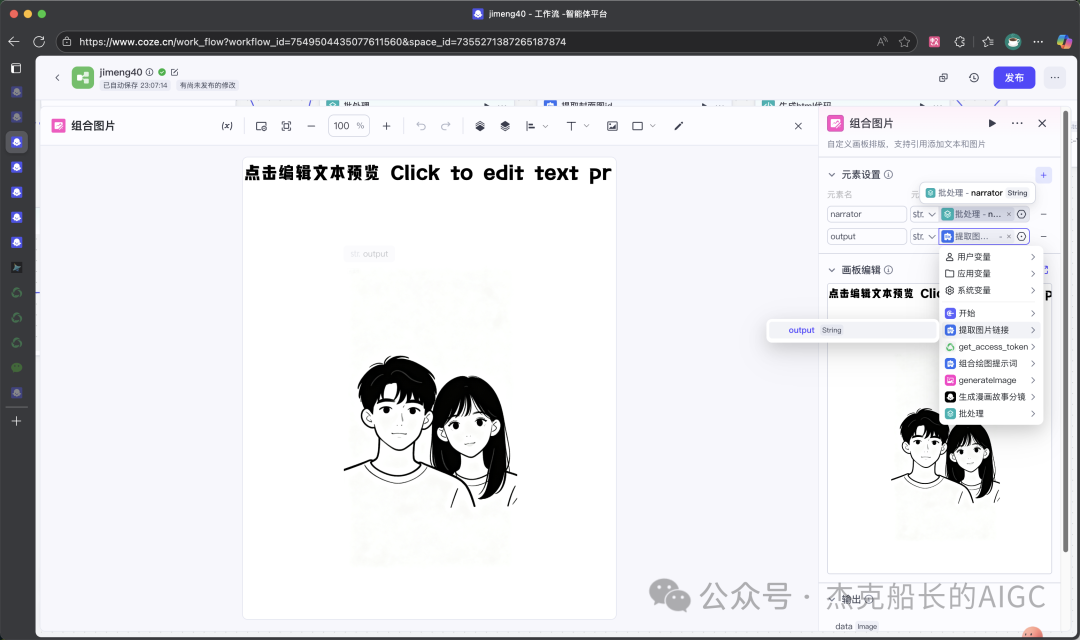Click the narrator element name field

[866, 214]
